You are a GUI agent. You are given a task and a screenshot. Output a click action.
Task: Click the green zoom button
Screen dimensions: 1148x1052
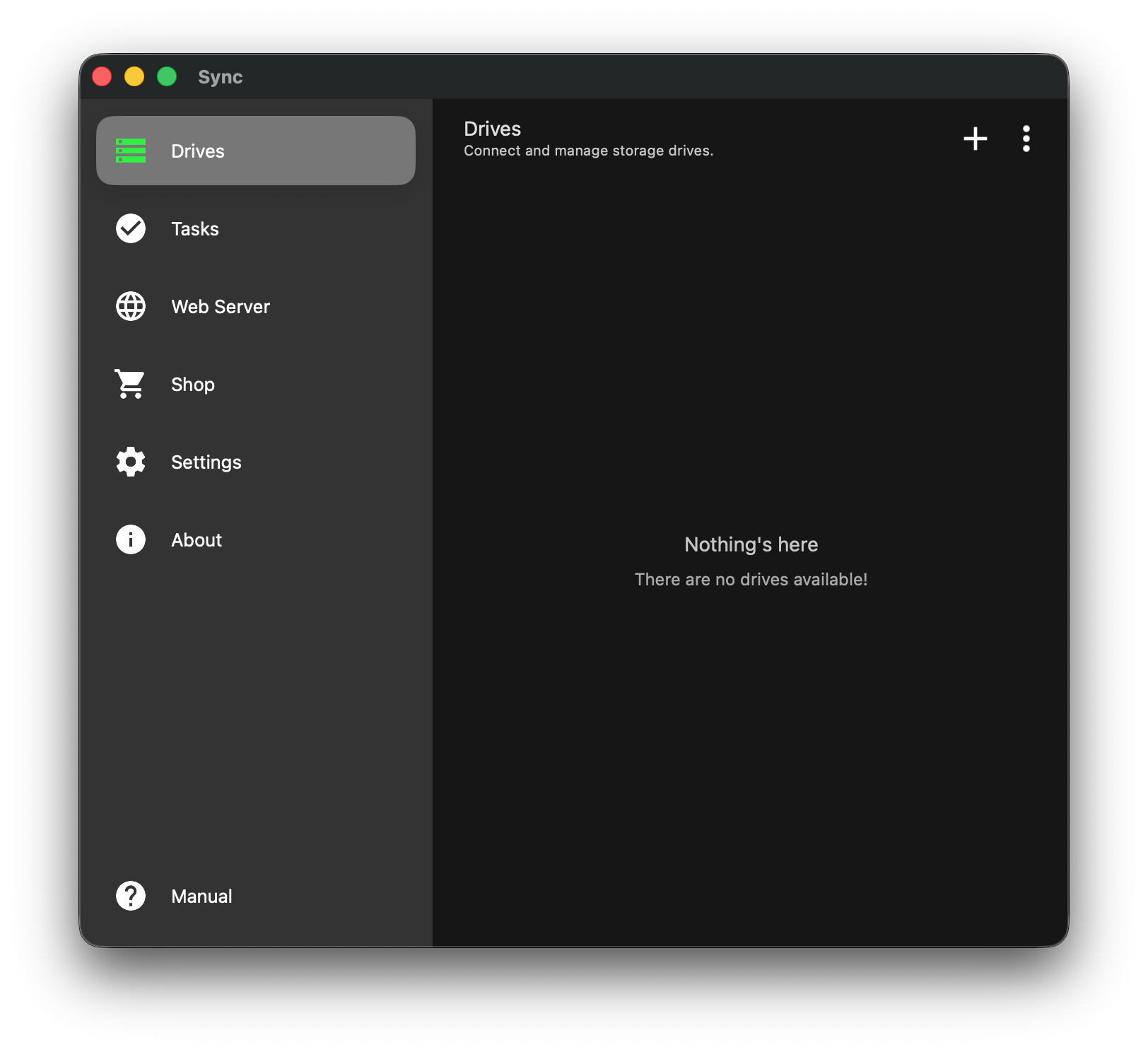[167, 76]
